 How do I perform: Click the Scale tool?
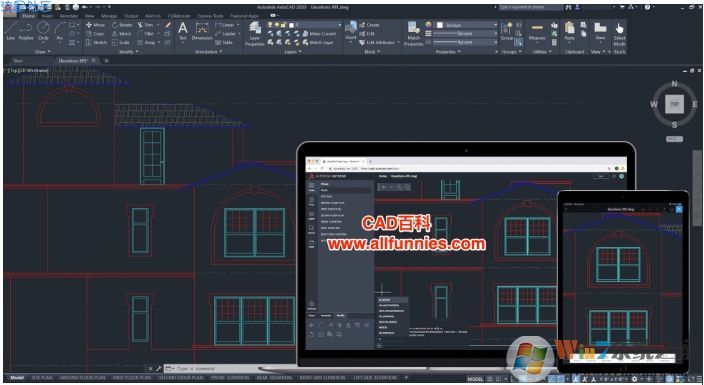(120, 42)
